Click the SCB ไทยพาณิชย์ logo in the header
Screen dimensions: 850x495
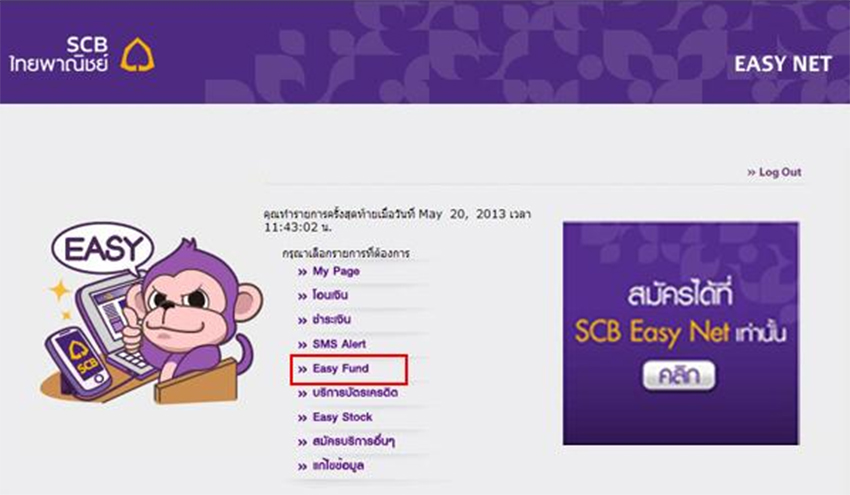pos(82,55)
